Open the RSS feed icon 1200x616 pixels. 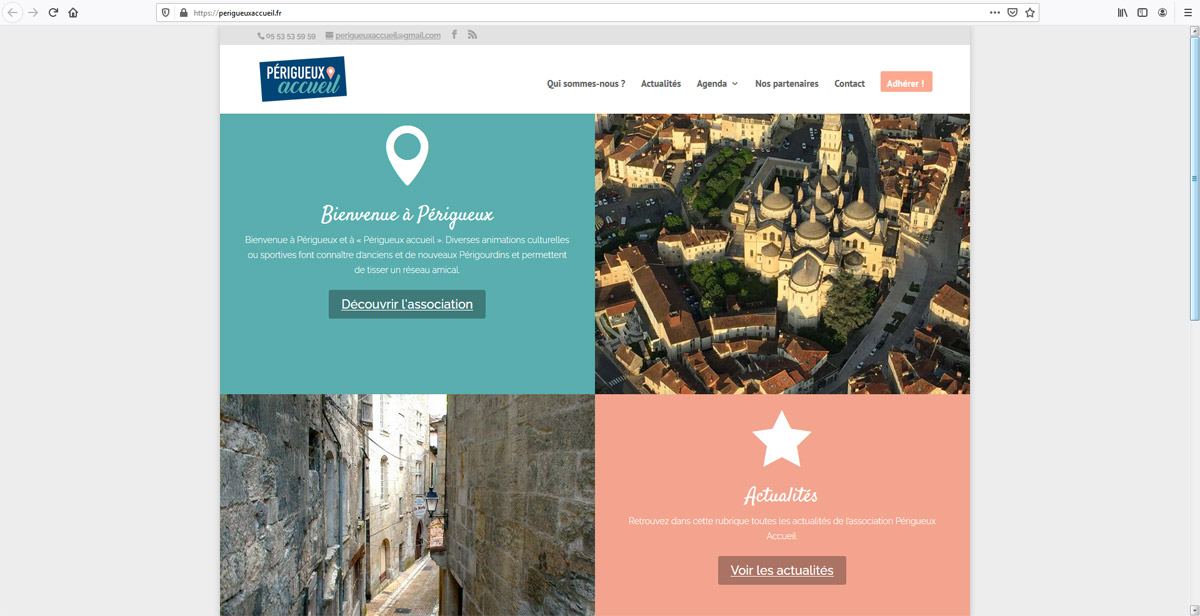[x=472, y=35]
